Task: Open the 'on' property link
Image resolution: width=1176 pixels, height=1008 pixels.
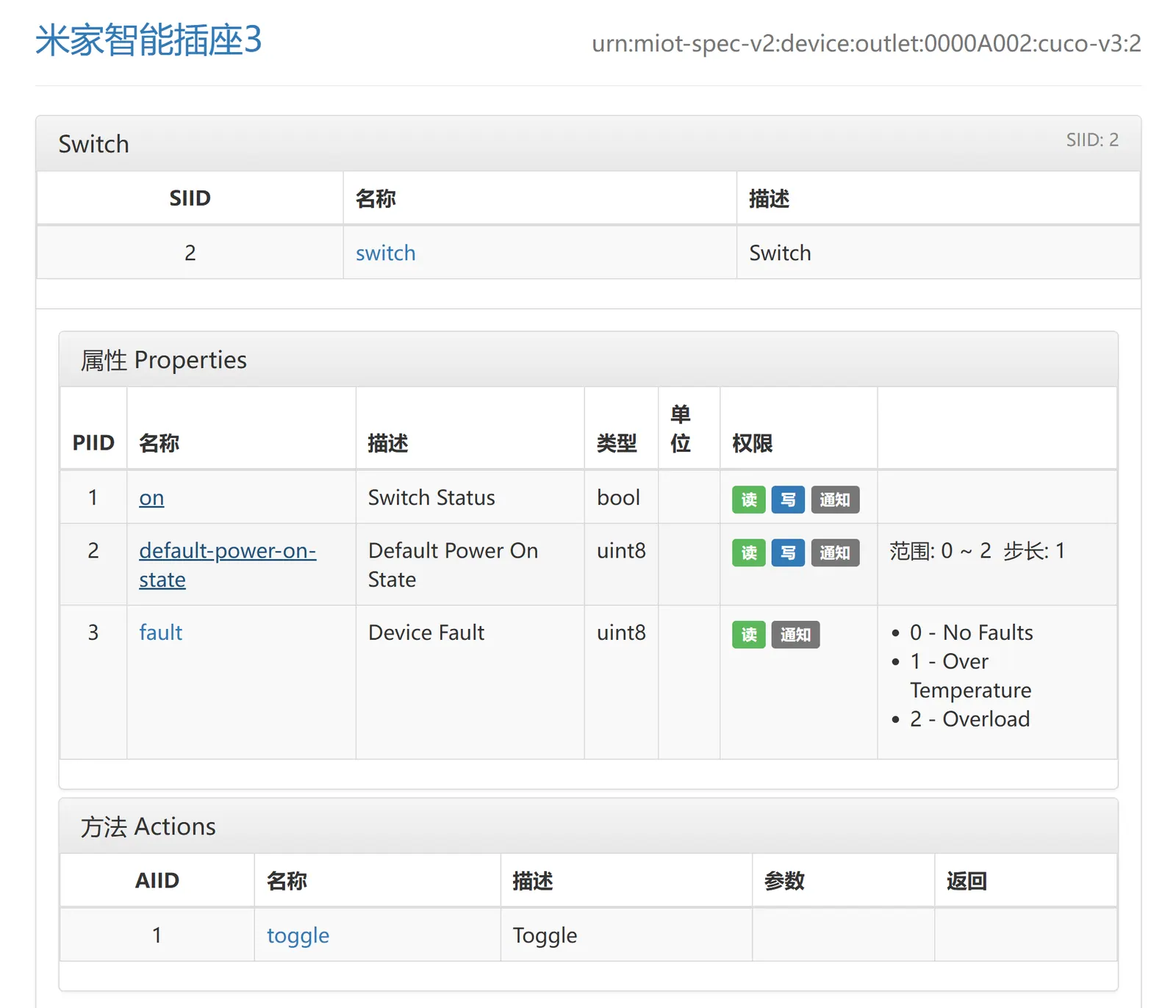Action: 151,497
